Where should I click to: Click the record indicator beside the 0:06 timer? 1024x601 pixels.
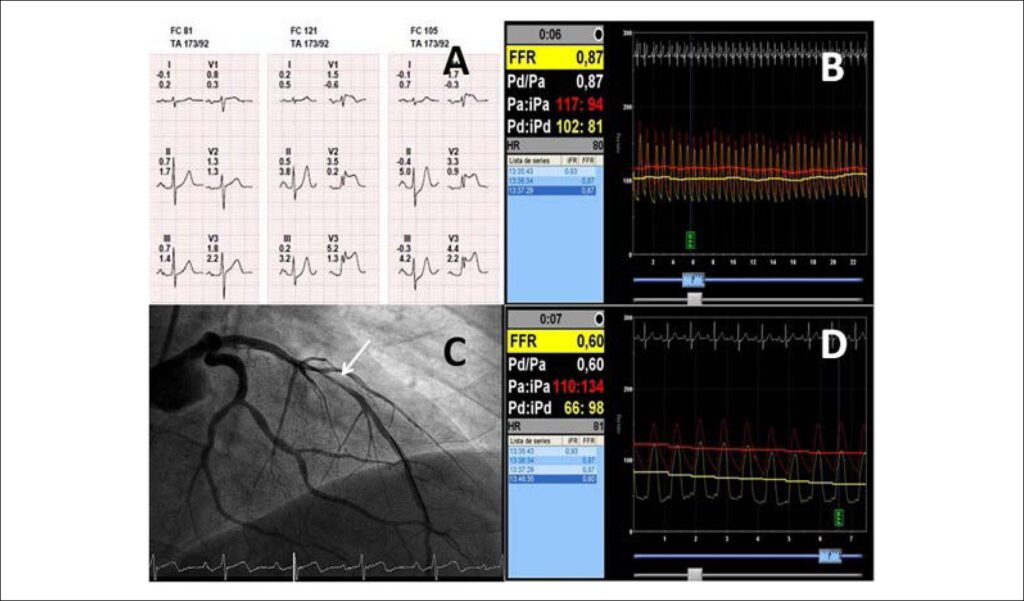click(598, 34)
